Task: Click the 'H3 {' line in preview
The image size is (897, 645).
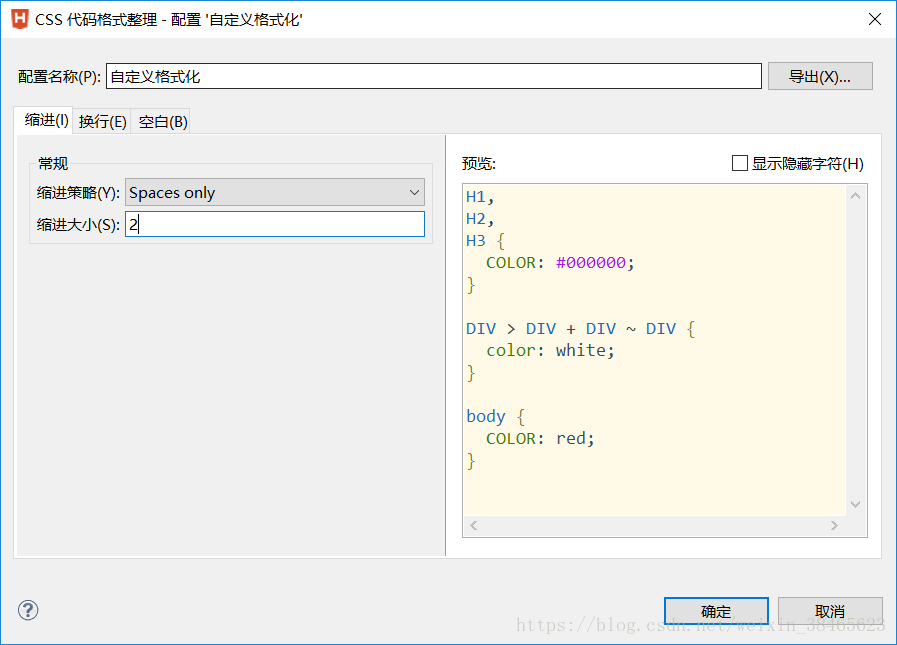Action: (x=485, y=241)
